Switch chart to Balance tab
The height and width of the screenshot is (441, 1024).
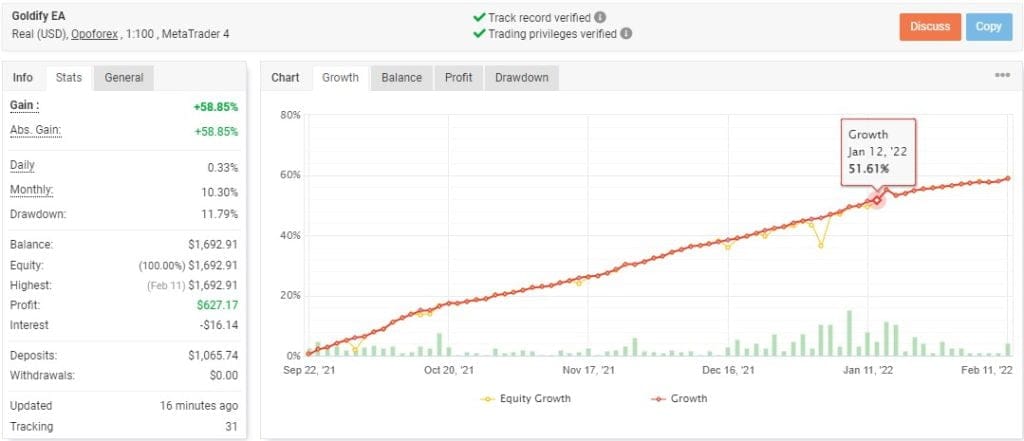401,78
